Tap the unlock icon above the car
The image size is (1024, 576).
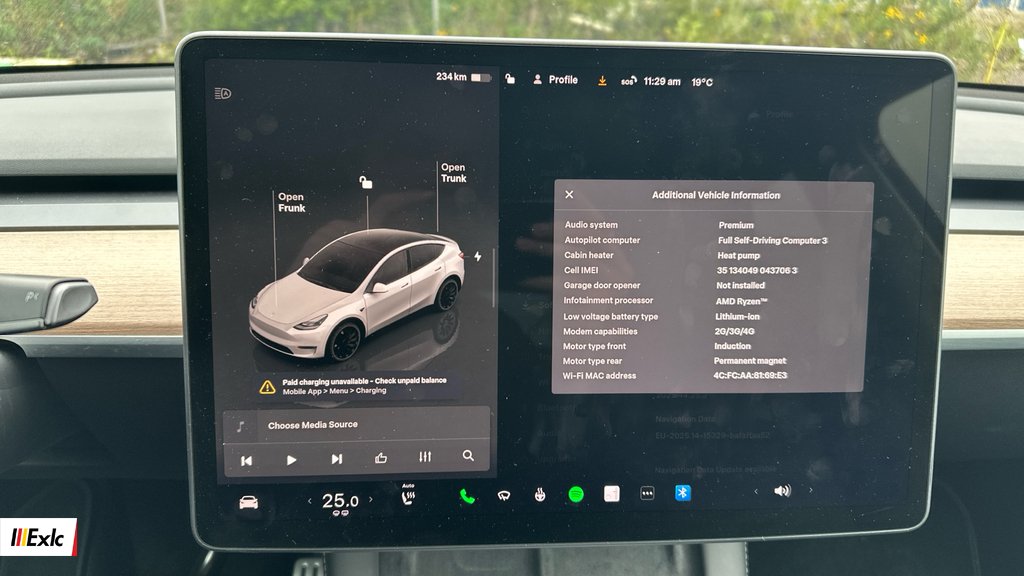pos(366,182)
